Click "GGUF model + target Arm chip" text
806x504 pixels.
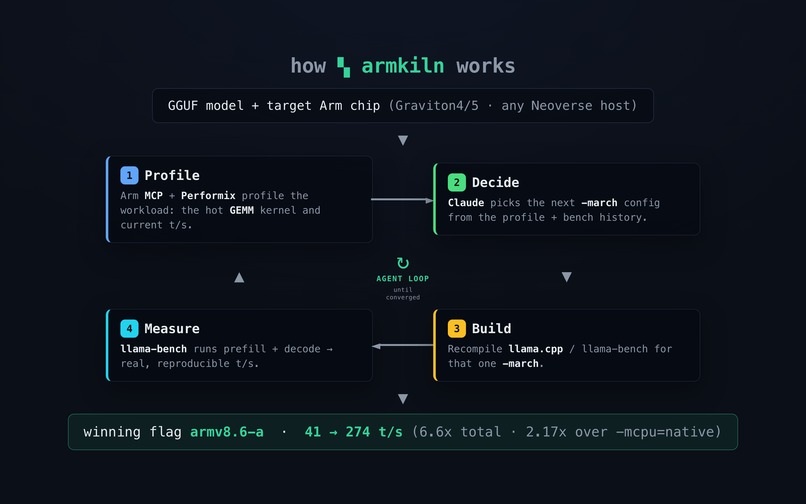[x=273, y=106]
